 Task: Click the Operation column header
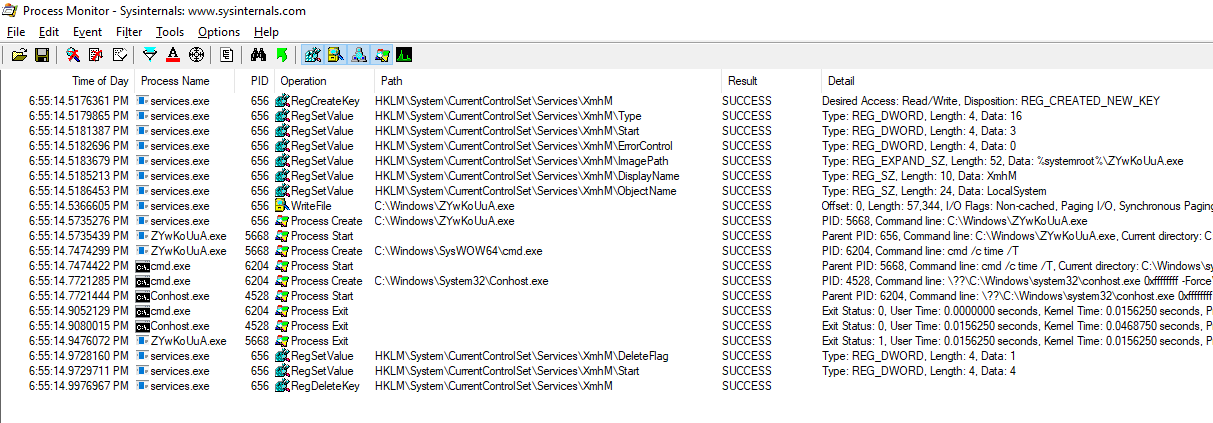tap(303, 80)
